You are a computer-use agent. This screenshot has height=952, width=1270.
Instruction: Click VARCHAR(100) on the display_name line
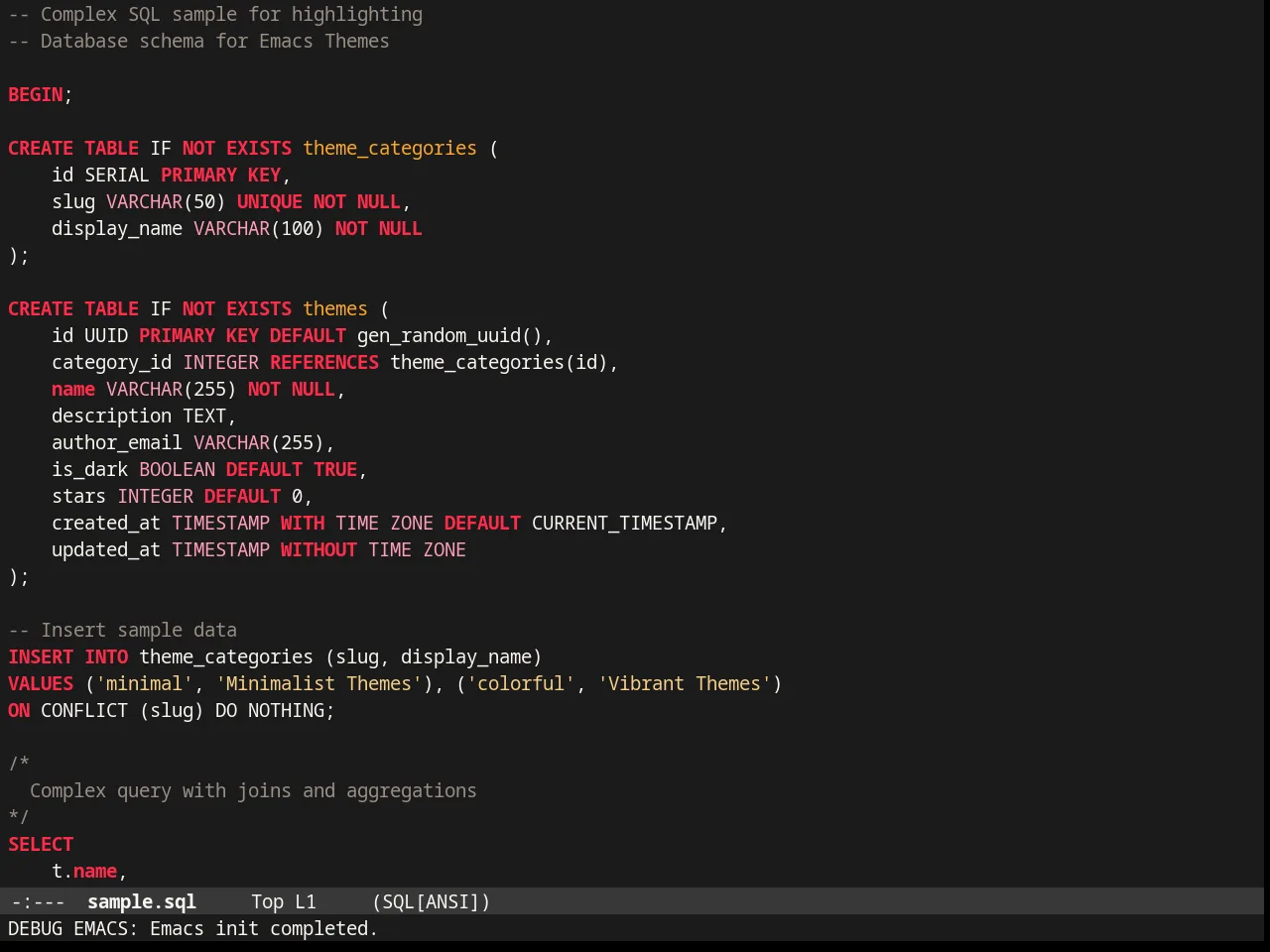[x=259, y=228]
